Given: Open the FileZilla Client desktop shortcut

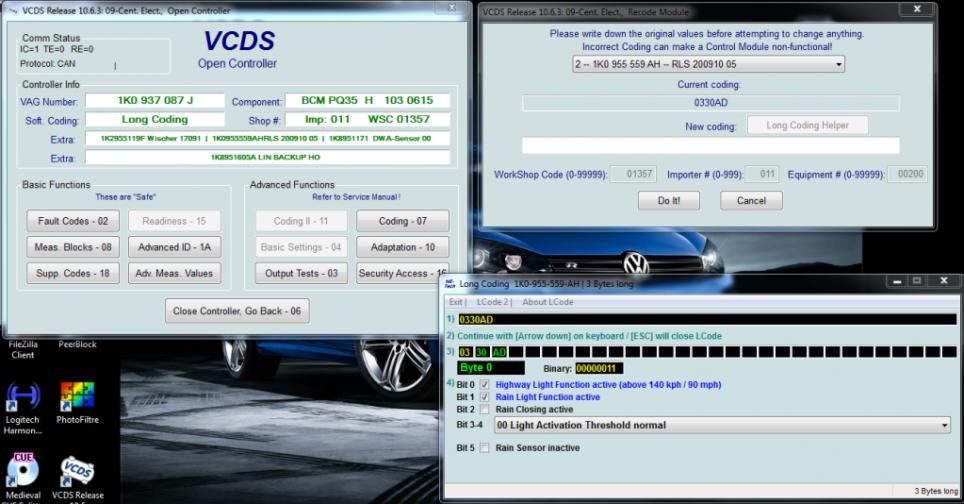Looking at the screenshot, I should (23, 349).
